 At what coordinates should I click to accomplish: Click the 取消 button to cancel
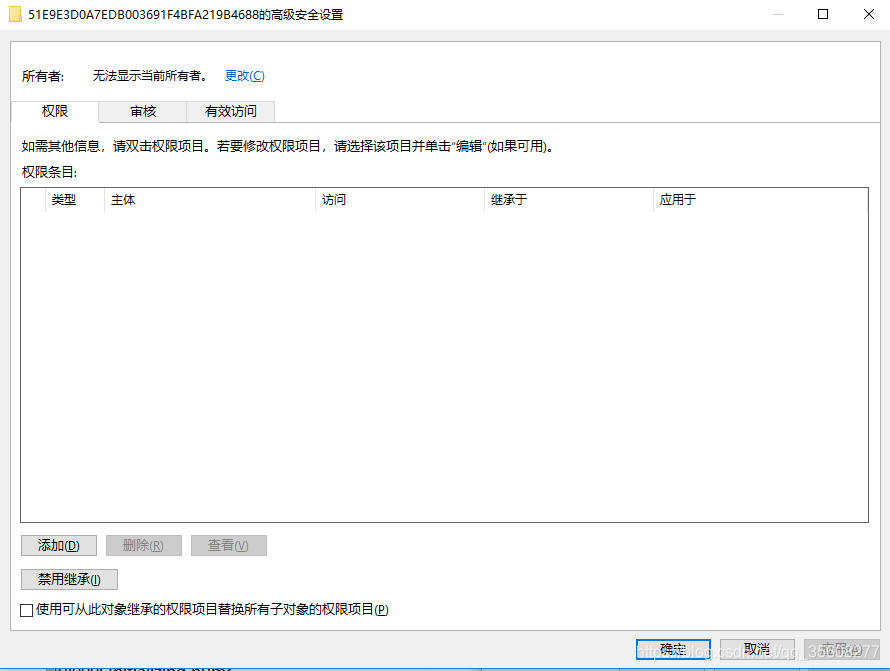click(757, 648)
